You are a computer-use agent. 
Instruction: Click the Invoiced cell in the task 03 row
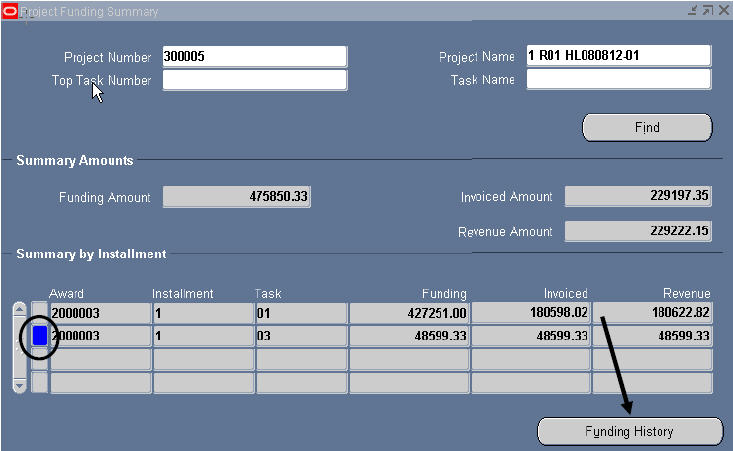[x=531, y=336]
